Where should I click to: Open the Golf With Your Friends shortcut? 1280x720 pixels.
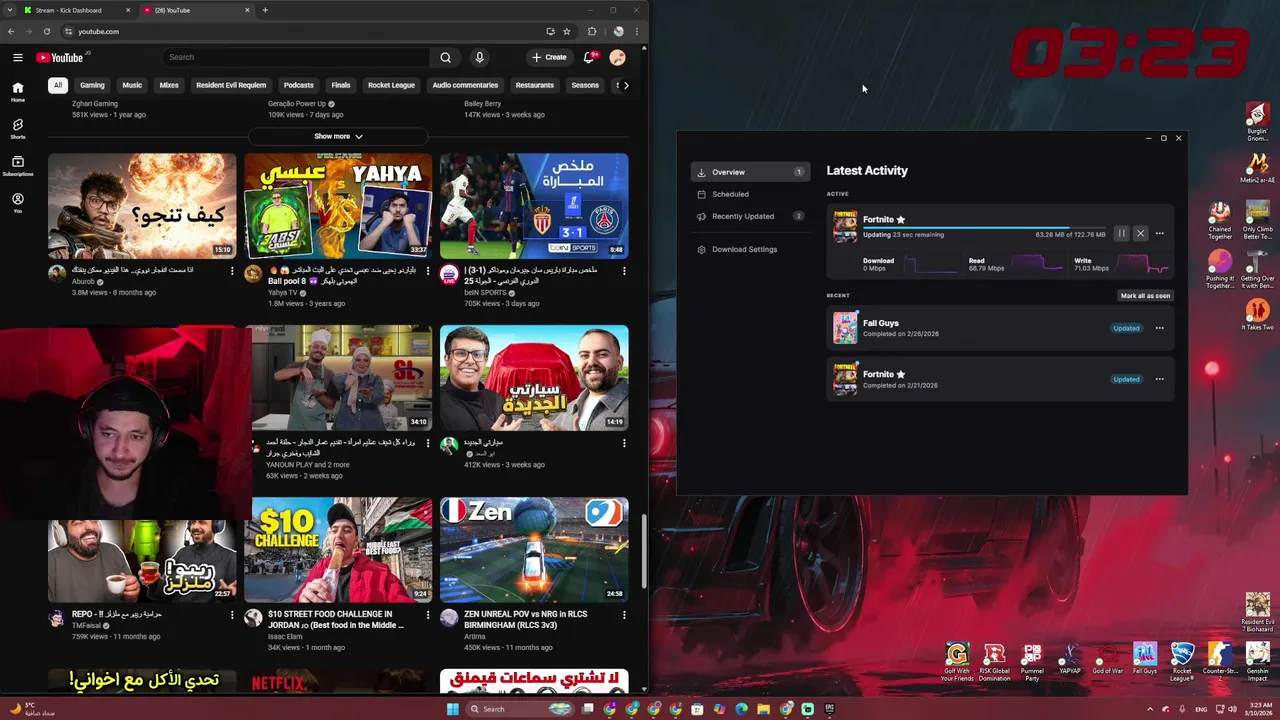[x=957, y=661]
